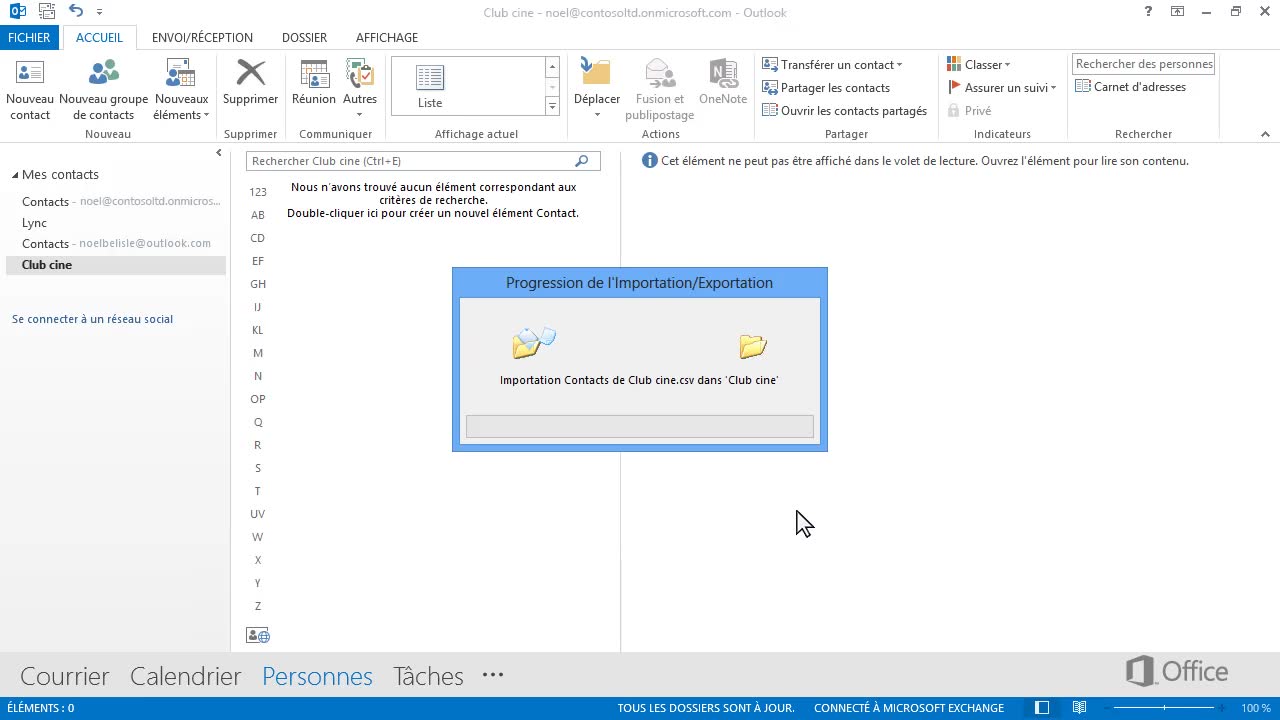Jump to Z in contact index

click(x=258, y=606)
